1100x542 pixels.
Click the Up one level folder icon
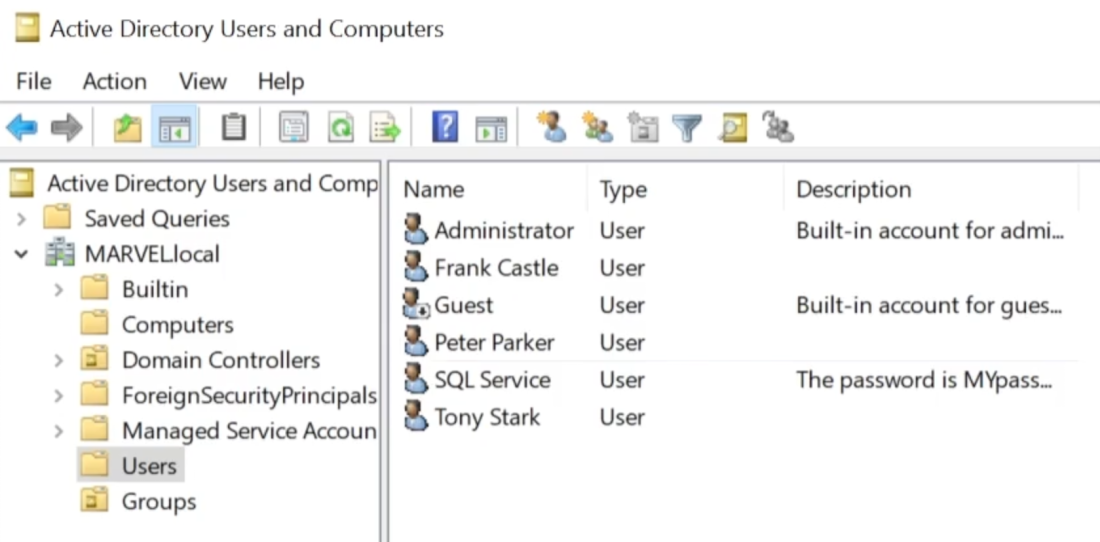click(x=127, y=128)
